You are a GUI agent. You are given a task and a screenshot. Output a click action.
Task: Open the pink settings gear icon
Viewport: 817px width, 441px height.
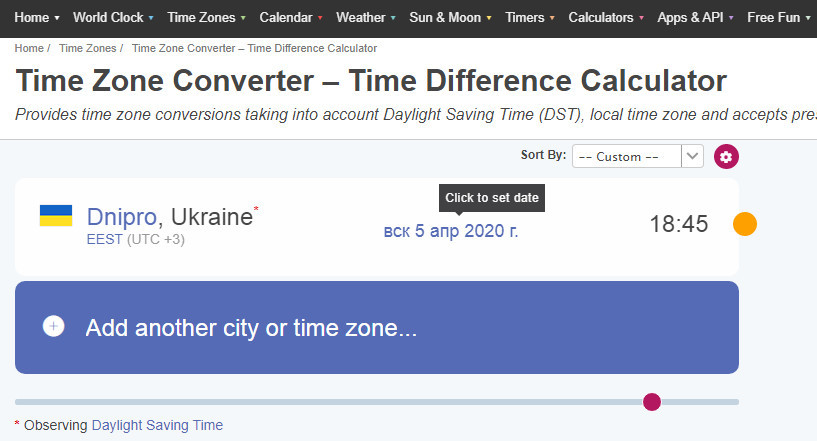726,156
